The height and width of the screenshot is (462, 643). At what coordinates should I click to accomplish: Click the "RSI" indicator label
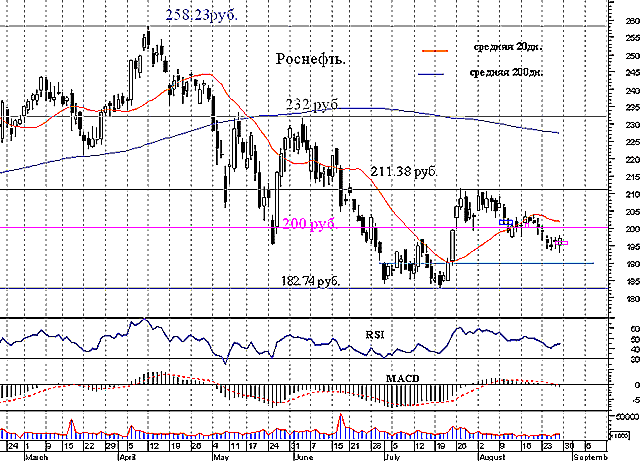point(375,335)
